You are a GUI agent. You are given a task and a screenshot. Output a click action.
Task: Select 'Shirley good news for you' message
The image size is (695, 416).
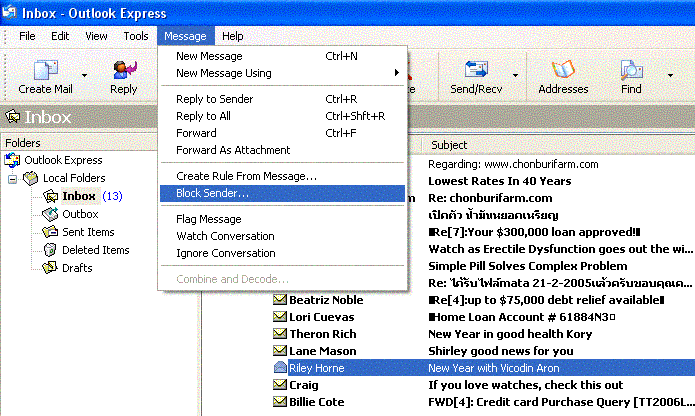click(500, 351)
